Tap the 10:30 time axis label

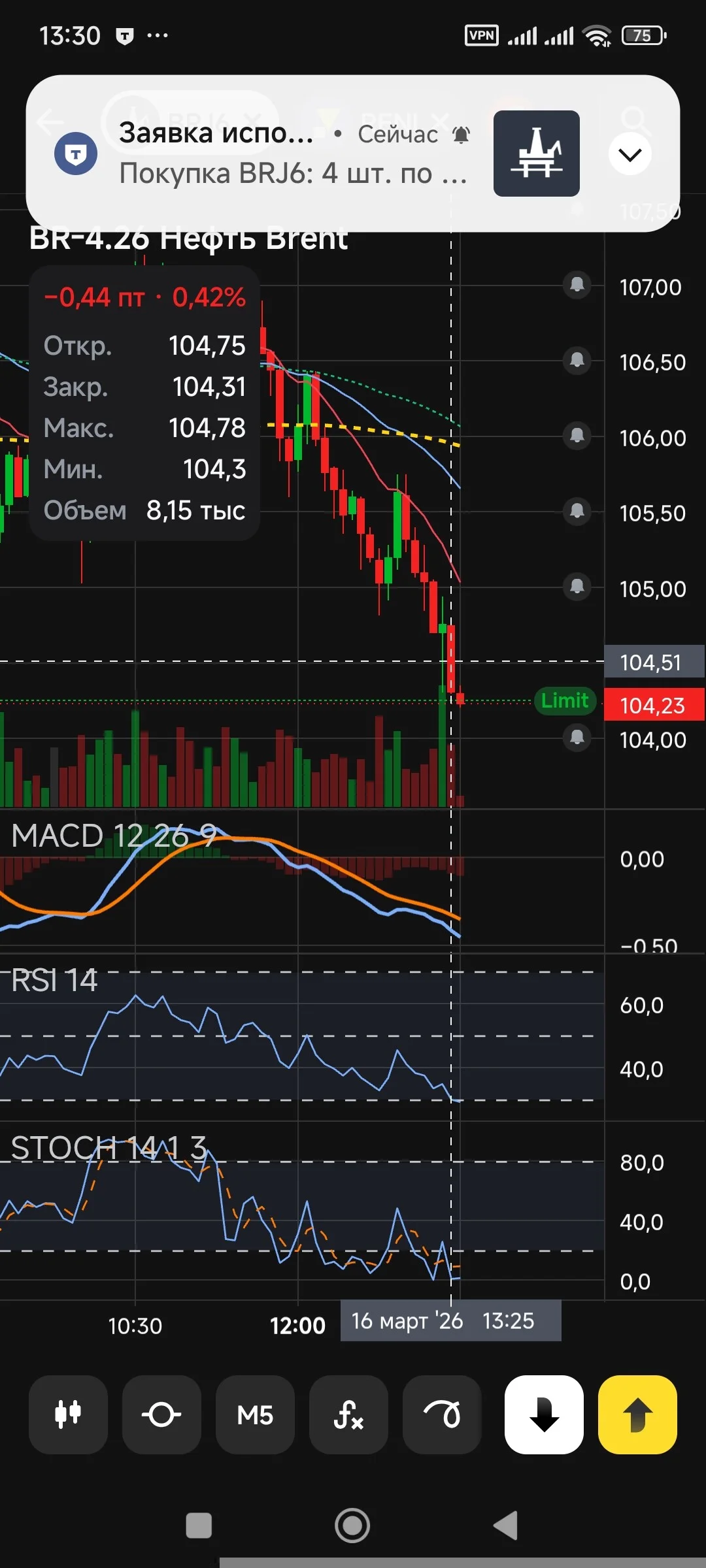135,1326
